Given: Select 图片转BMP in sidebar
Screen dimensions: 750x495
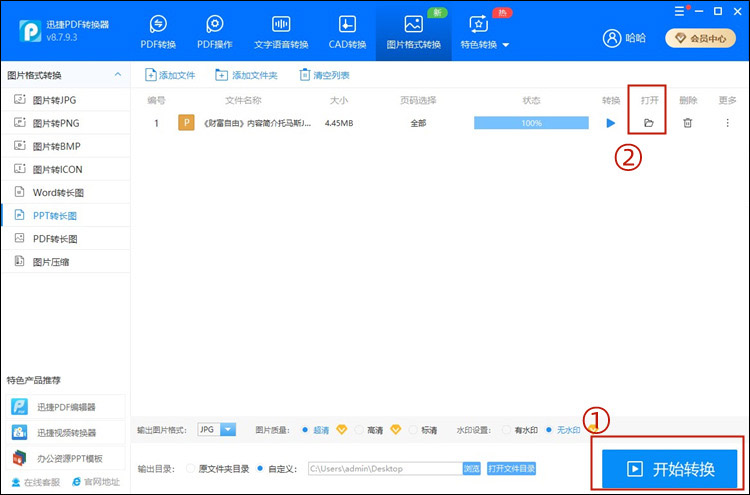Looking at the screenshot, I should 66,146.
